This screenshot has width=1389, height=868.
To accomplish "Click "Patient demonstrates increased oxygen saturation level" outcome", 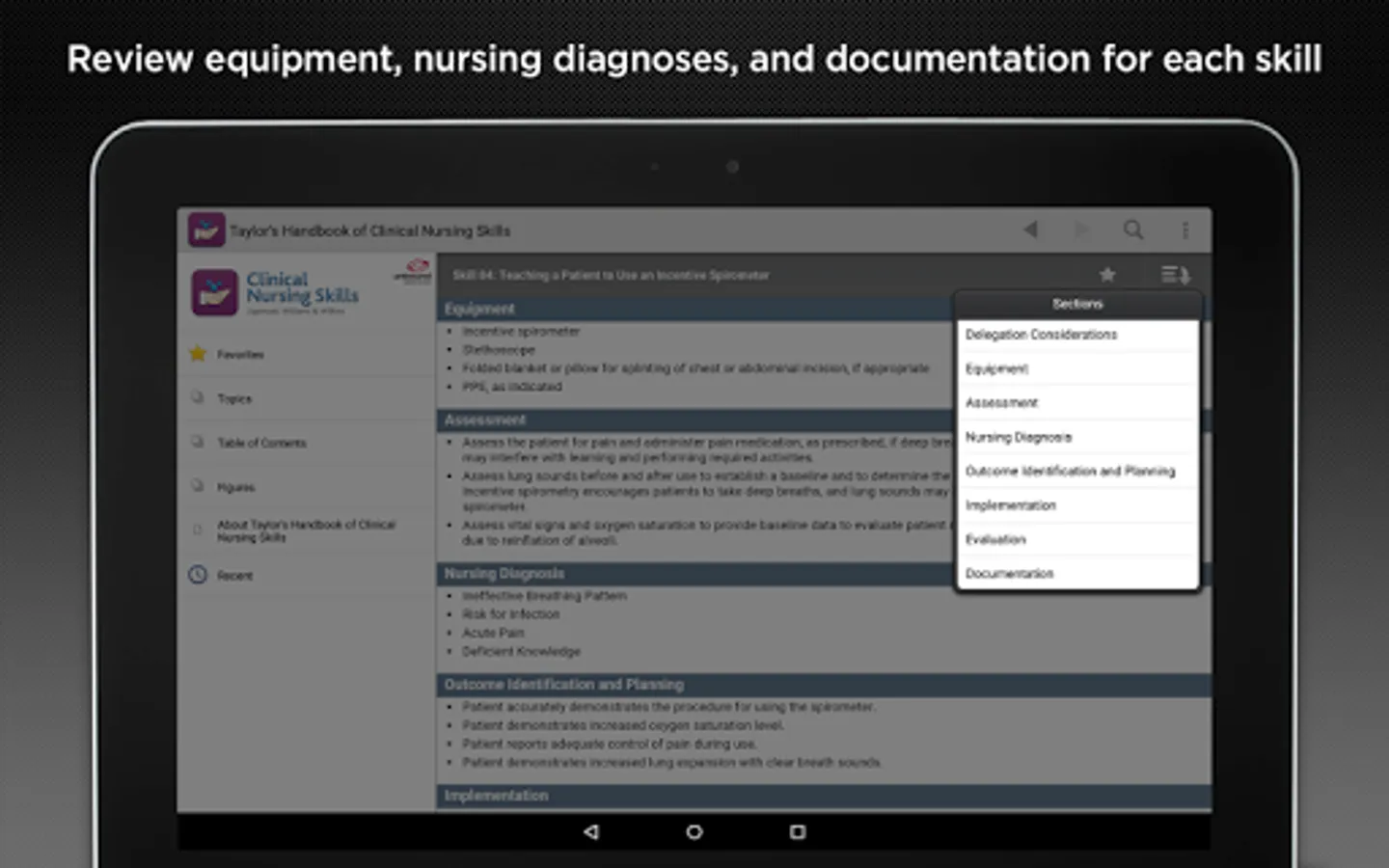I will [623, 724].
